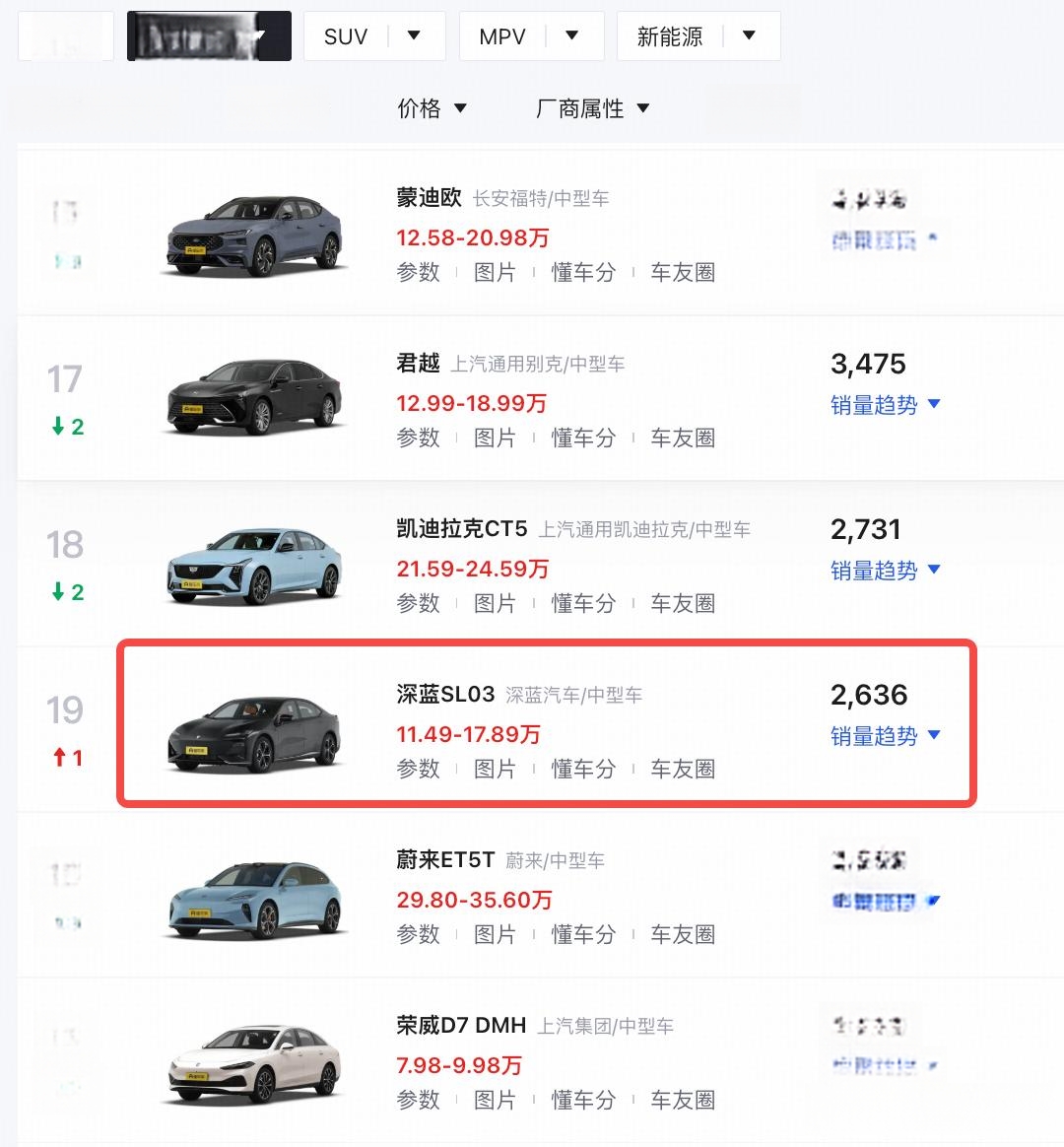
Task: Open 车友圈 for 深蓝SL03
Action: 683,768
